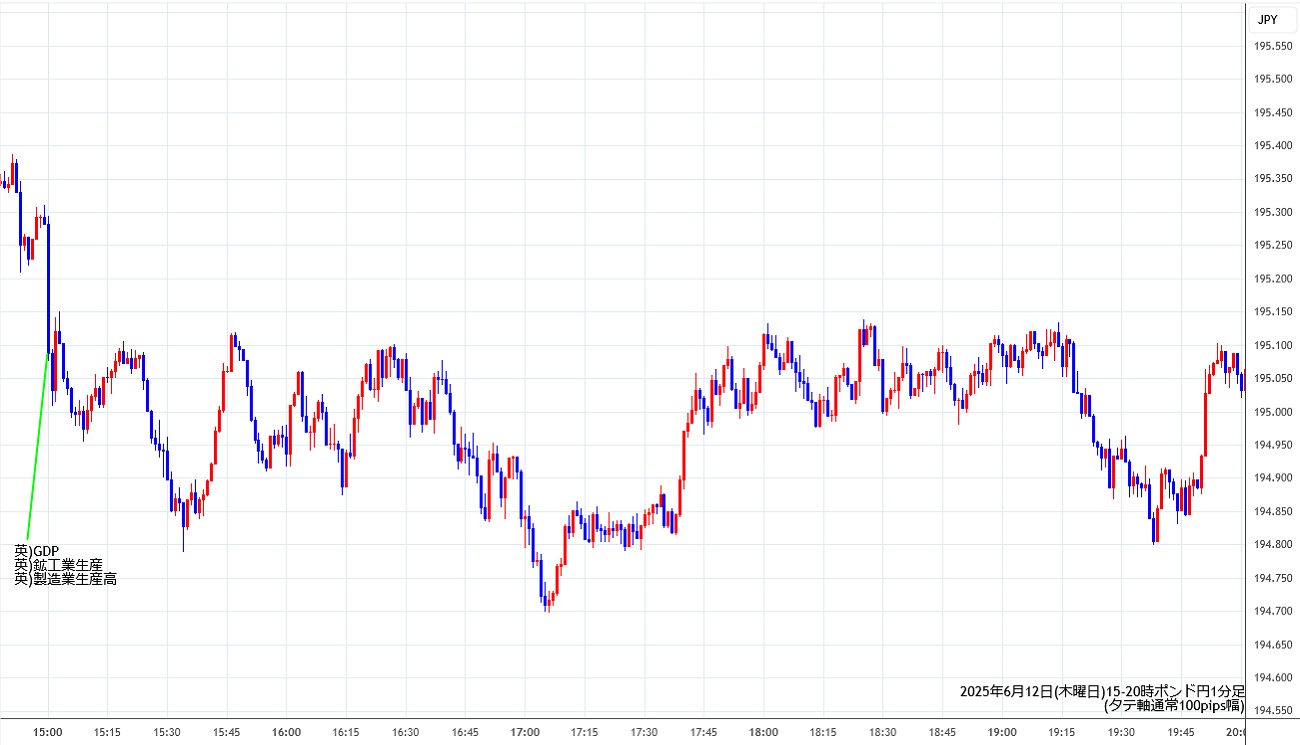Click the JPY currency label
Viewport: 1300px width, 745px height.
(1267, 19)
